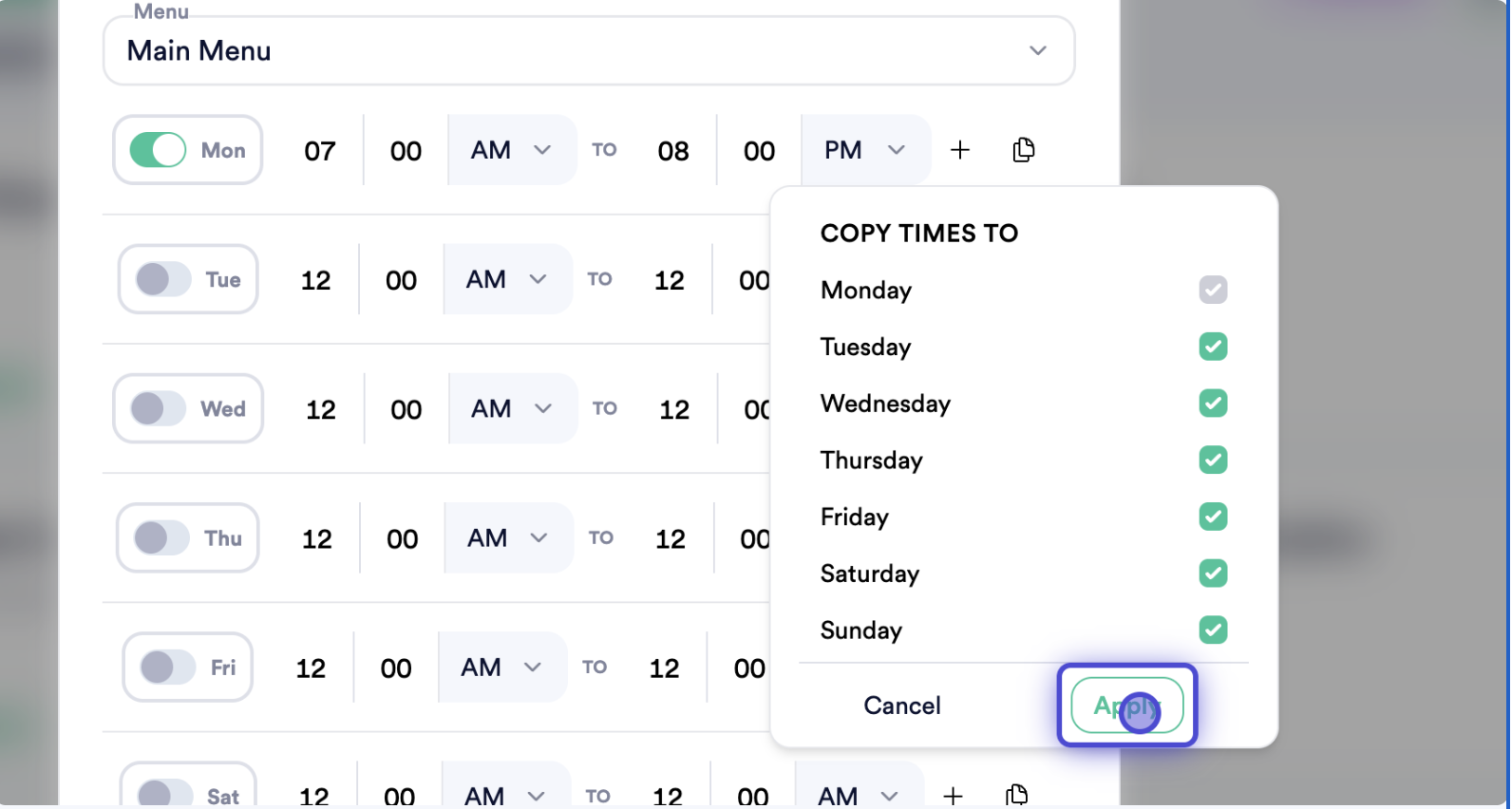Click the 'Sunday' label in popup

click(x=861, y=630)
